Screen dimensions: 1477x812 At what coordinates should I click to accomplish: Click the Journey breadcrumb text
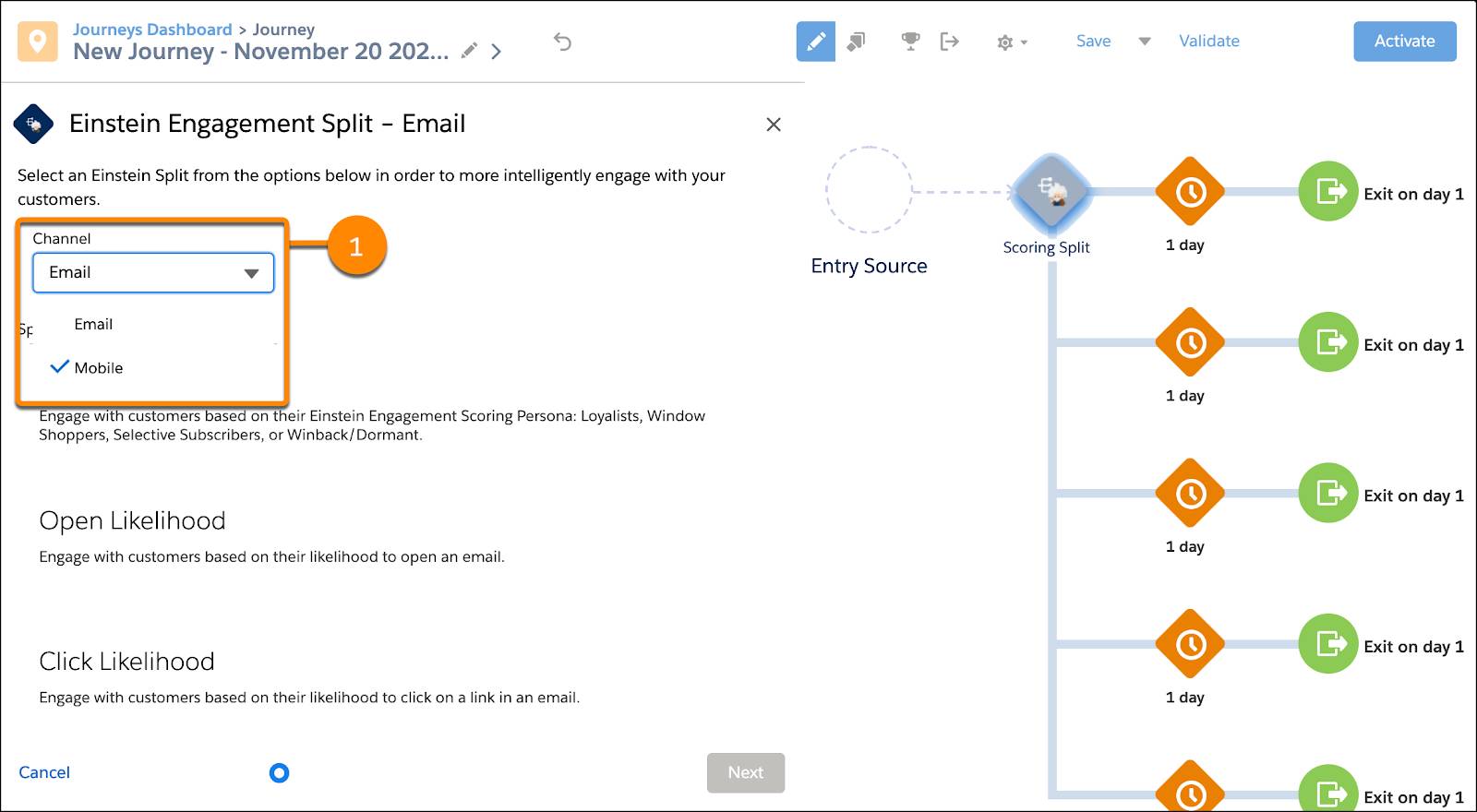(283, 30)
